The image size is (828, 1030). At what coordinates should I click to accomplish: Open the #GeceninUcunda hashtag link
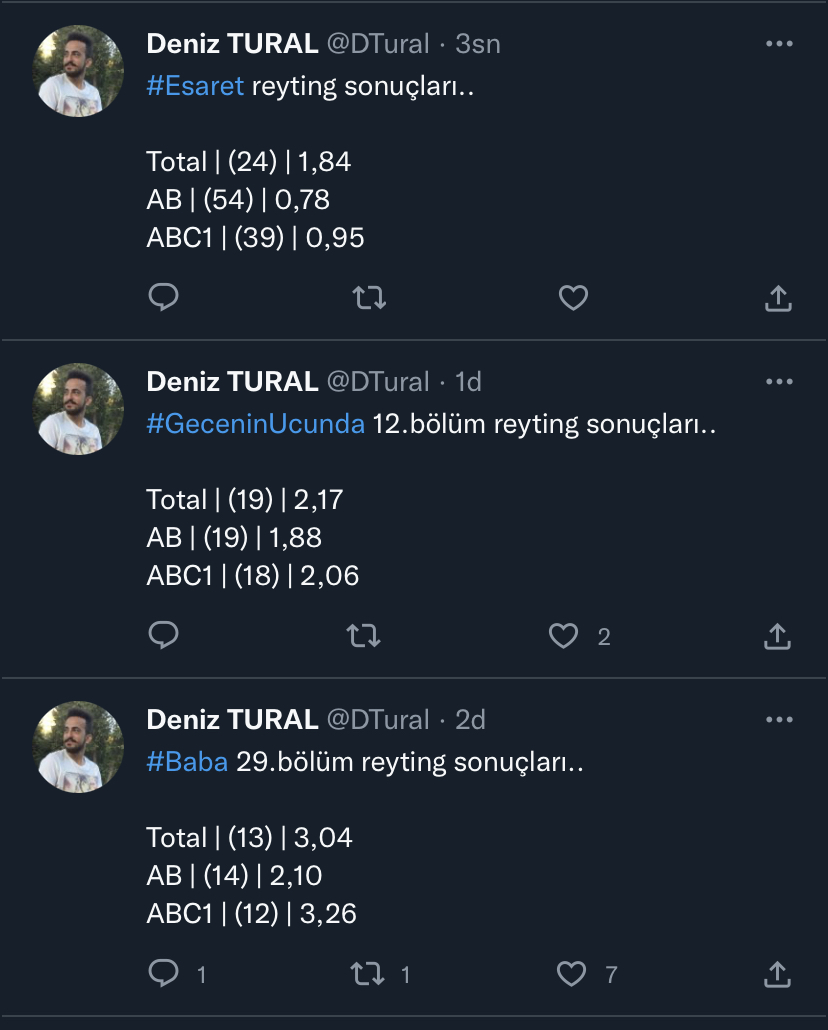(255, 424)
